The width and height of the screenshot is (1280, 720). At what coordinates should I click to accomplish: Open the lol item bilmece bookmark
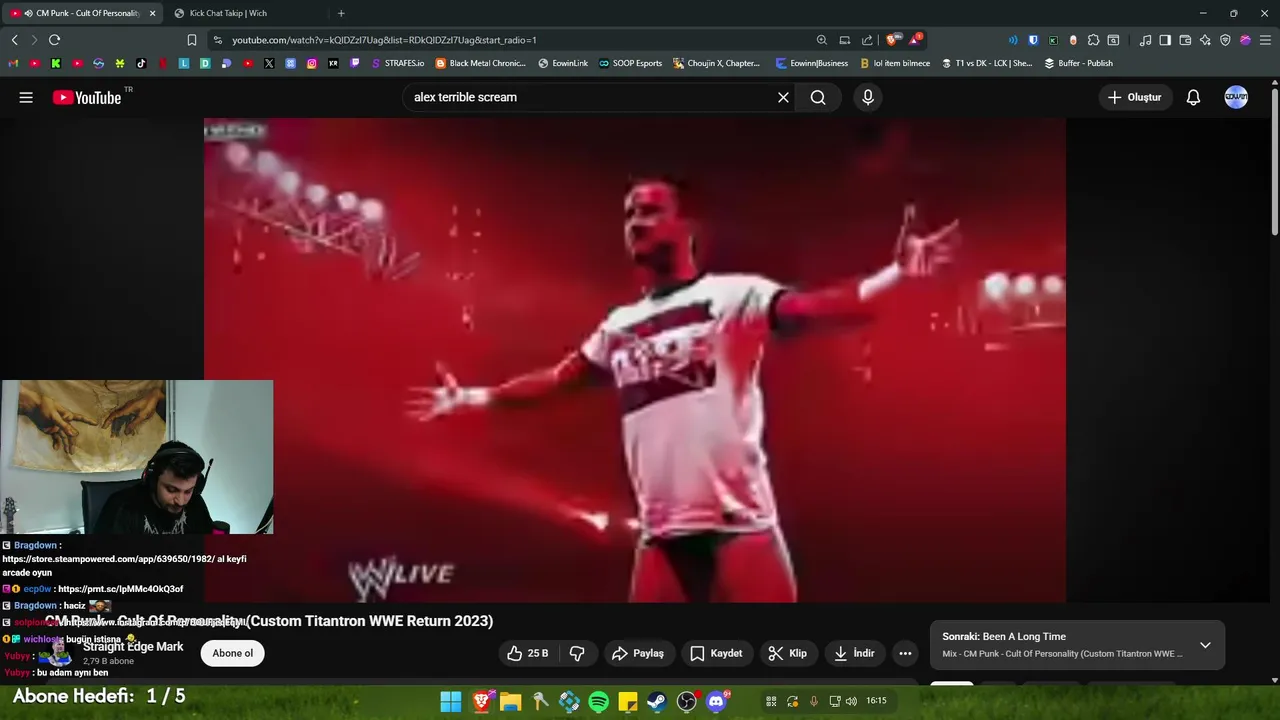pos(895,63)
